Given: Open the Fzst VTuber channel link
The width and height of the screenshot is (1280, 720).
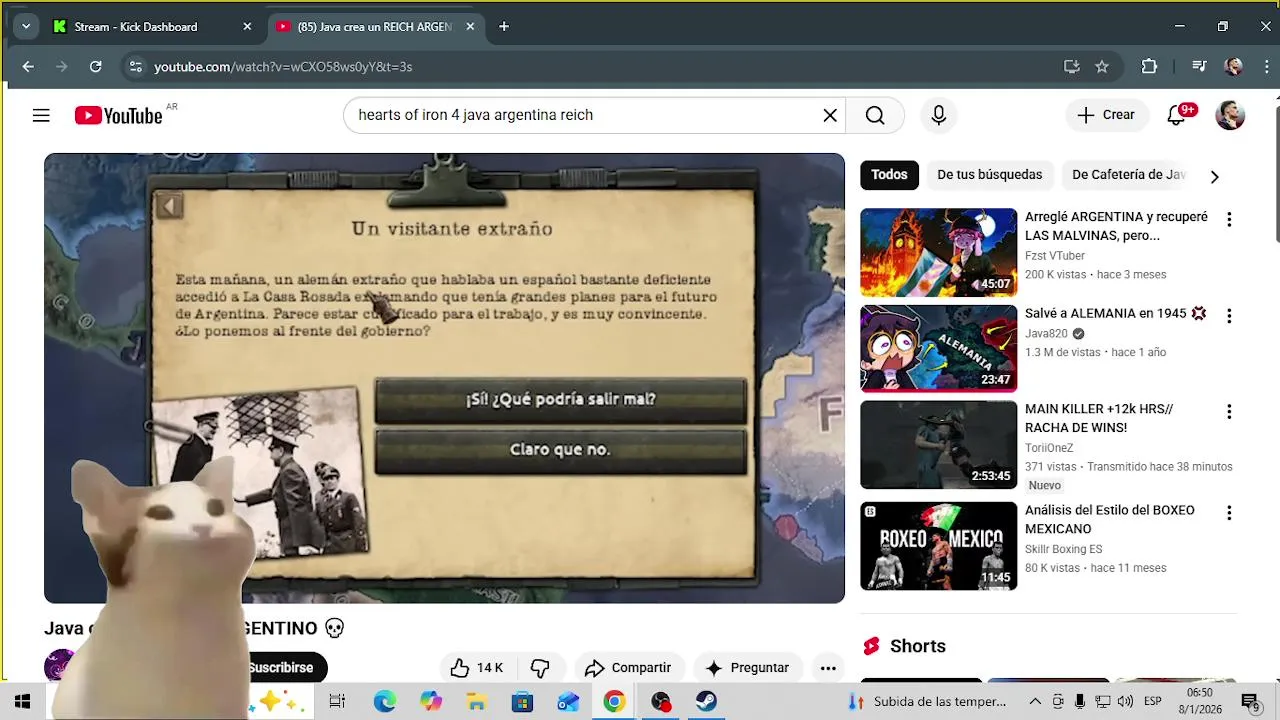Looking at the screenshot, I should (x=1055, y=256).
